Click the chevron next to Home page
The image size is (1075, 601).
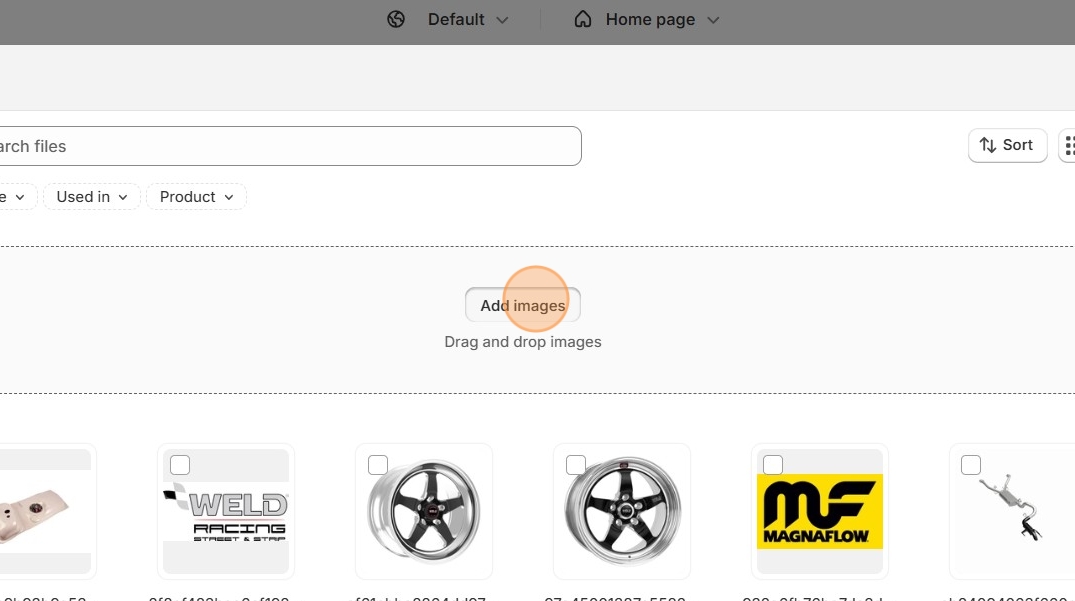tap(713, 20)
